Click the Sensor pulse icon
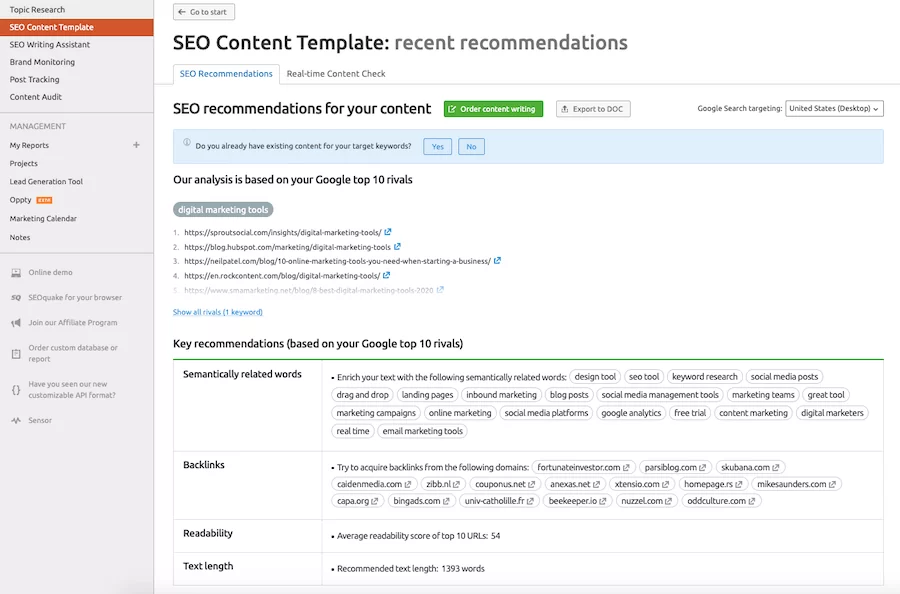Screen dimensions: 900x594 [16, 420]
